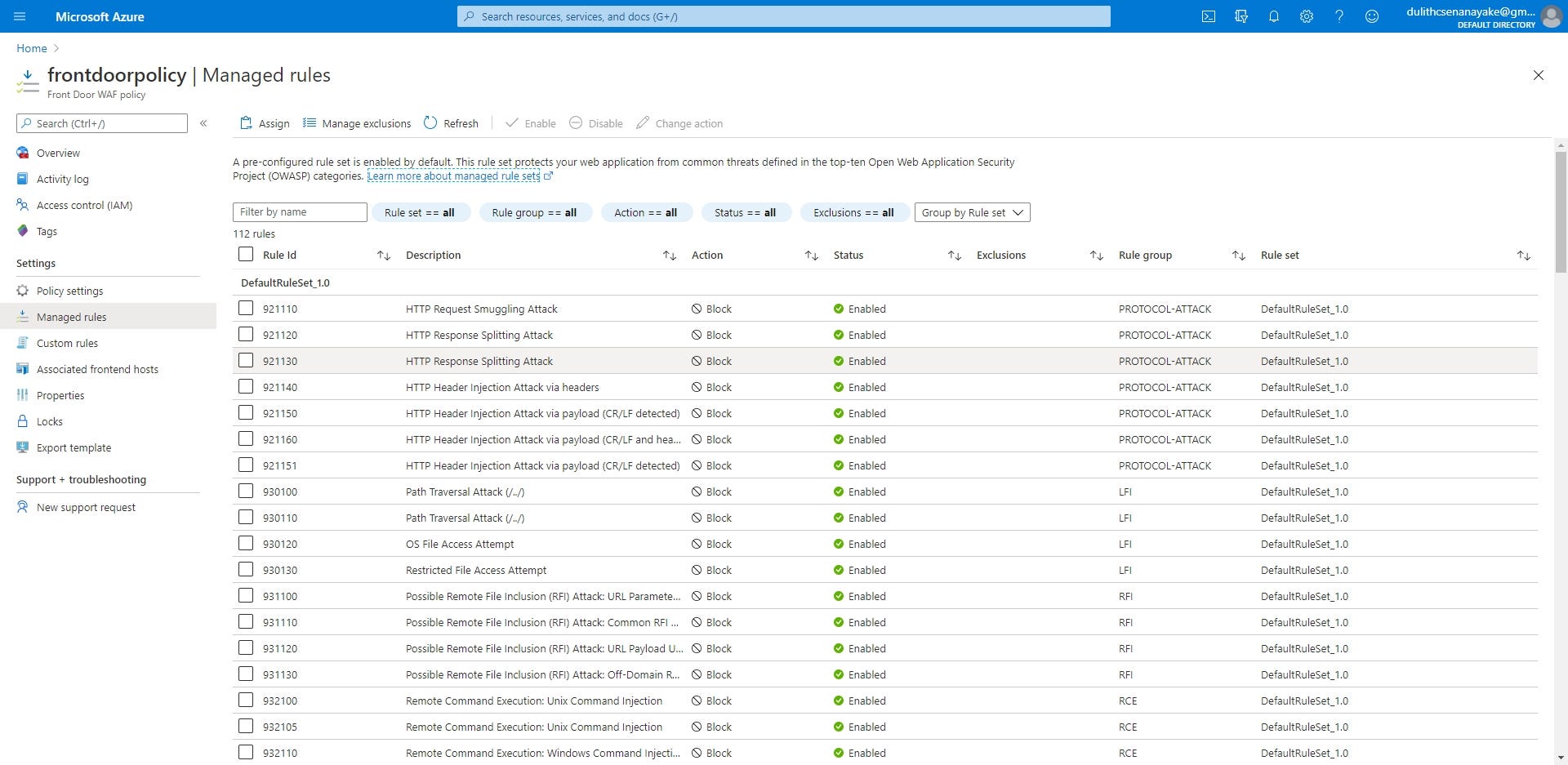
Task: Sort by Rule set column arrows
Action: point(1524,256)
